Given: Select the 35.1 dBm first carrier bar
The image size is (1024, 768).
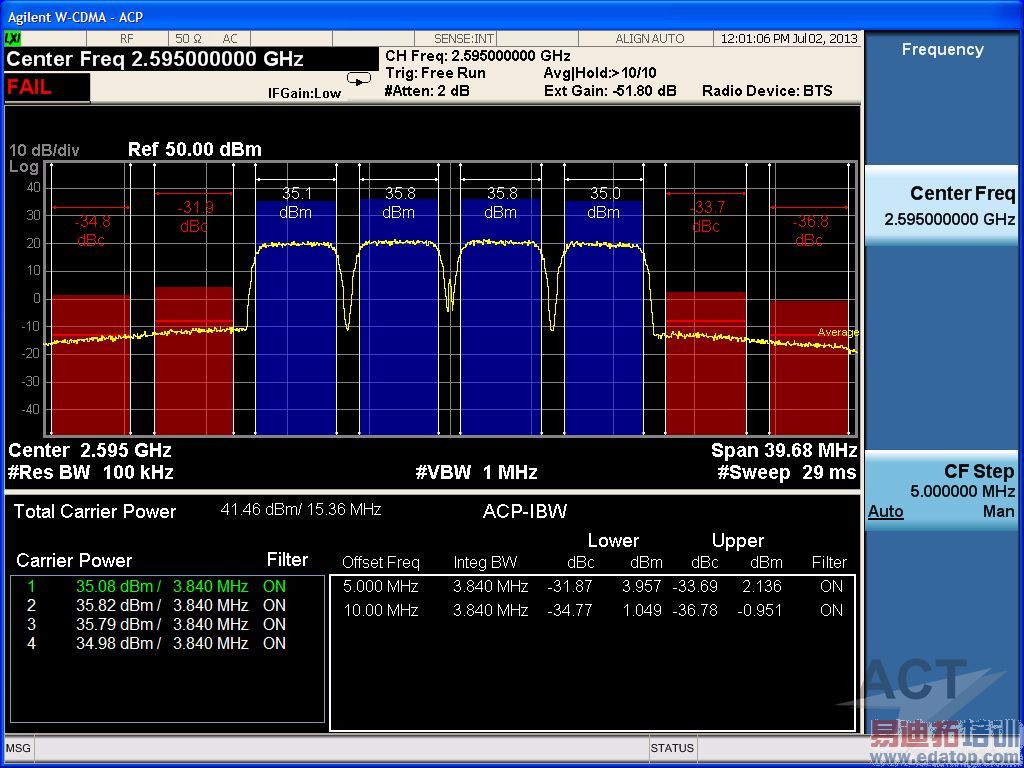Looking at the screenshot, I should [x=295, y=318].
